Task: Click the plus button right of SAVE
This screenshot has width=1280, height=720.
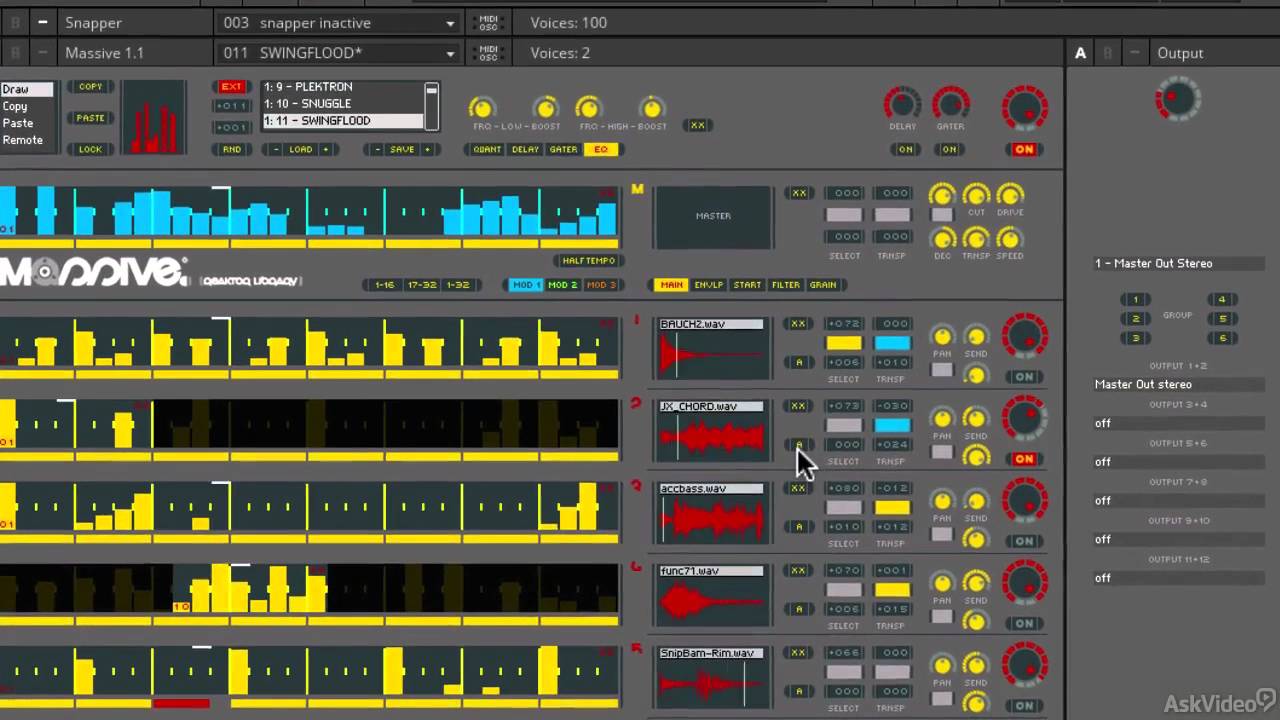Action: [x=427, y=149]
